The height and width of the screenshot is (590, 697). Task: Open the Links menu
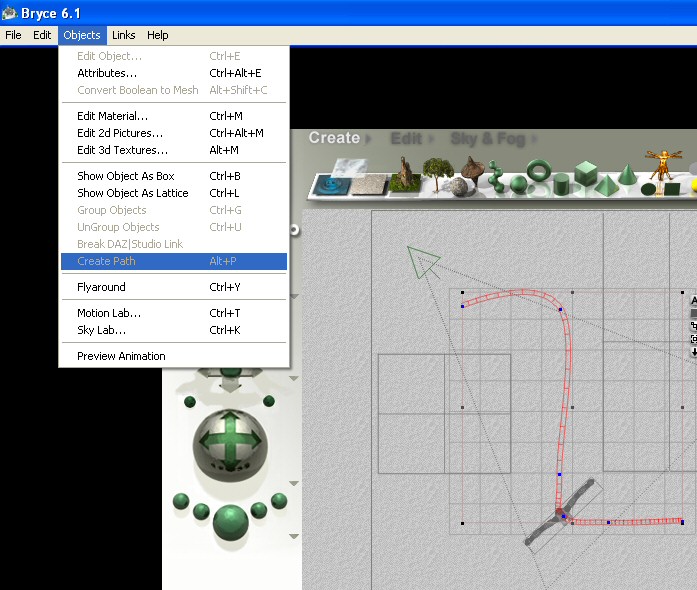124,35
